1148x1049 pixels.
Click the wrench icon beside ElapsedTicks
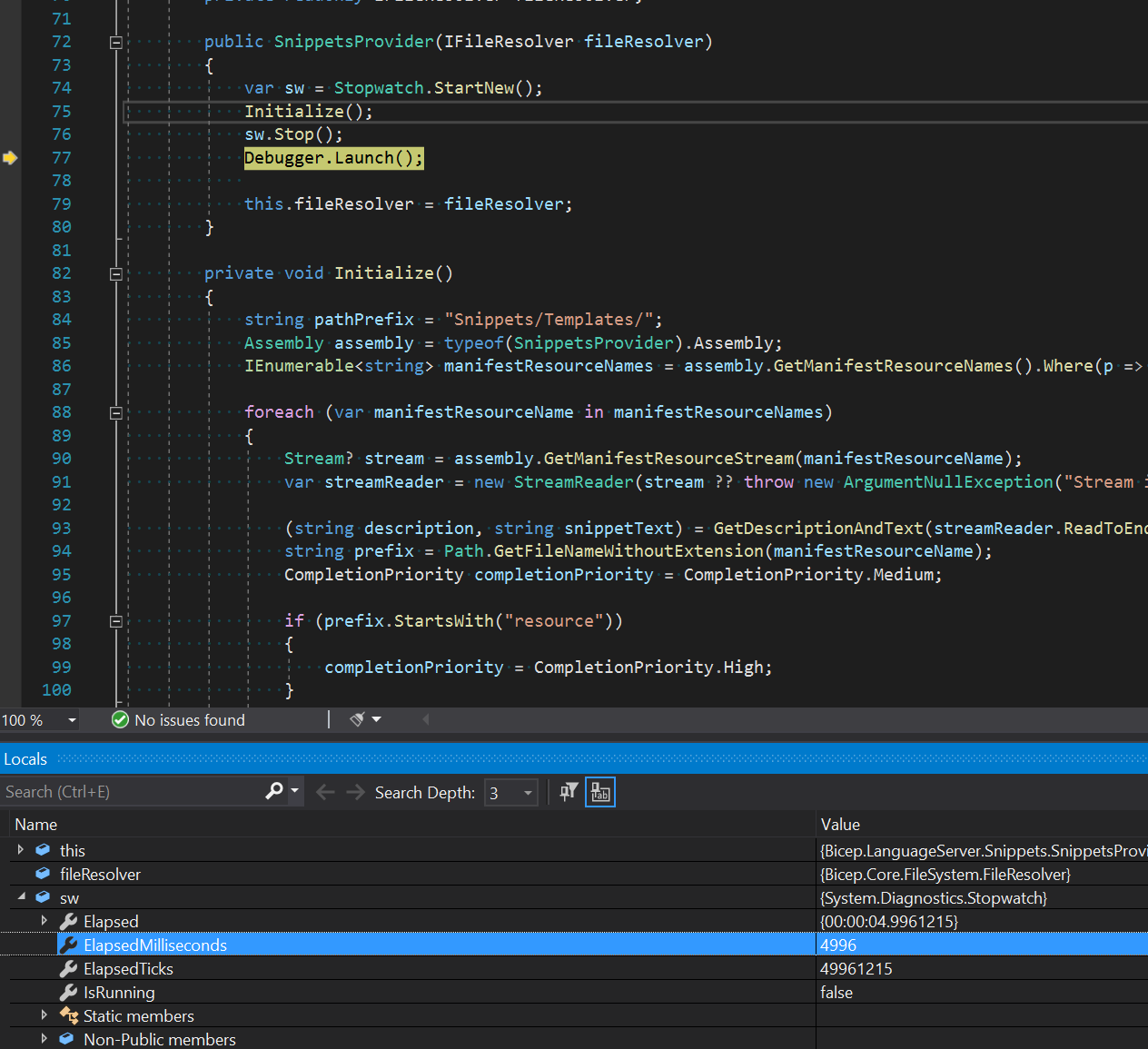tap(68, 968)
